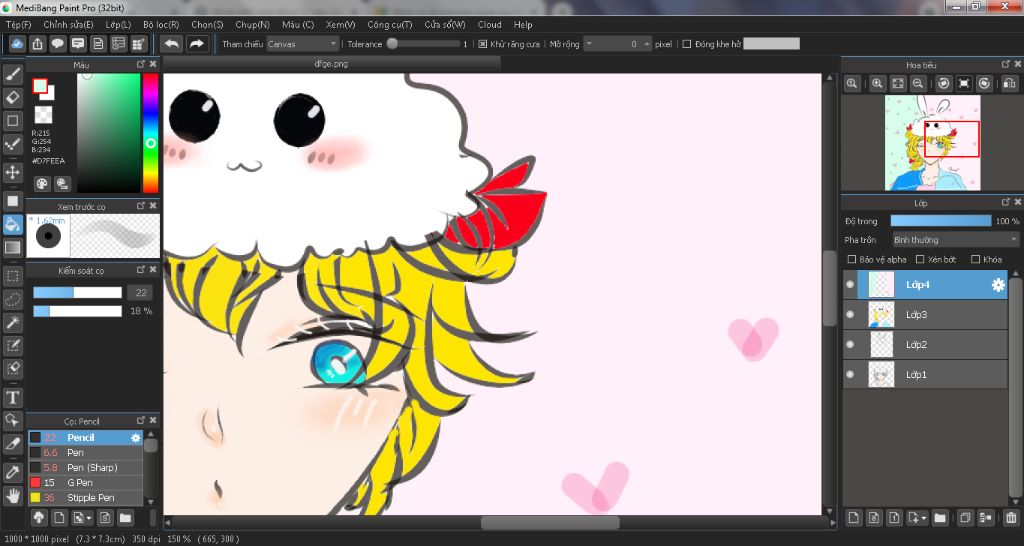The image size is (1024, 546).
Task: Select the Magic Wand tool
Action: pos(13,323)
